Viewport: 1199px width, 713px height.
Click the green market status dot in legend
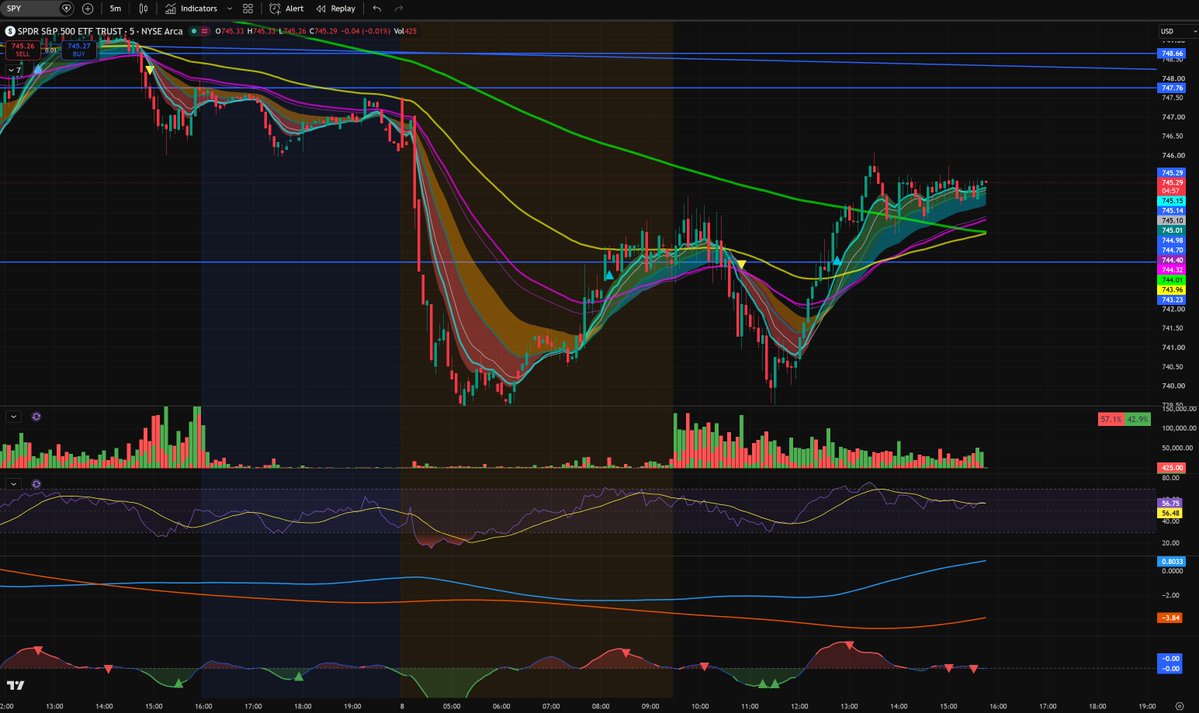(x=194, y=31)
